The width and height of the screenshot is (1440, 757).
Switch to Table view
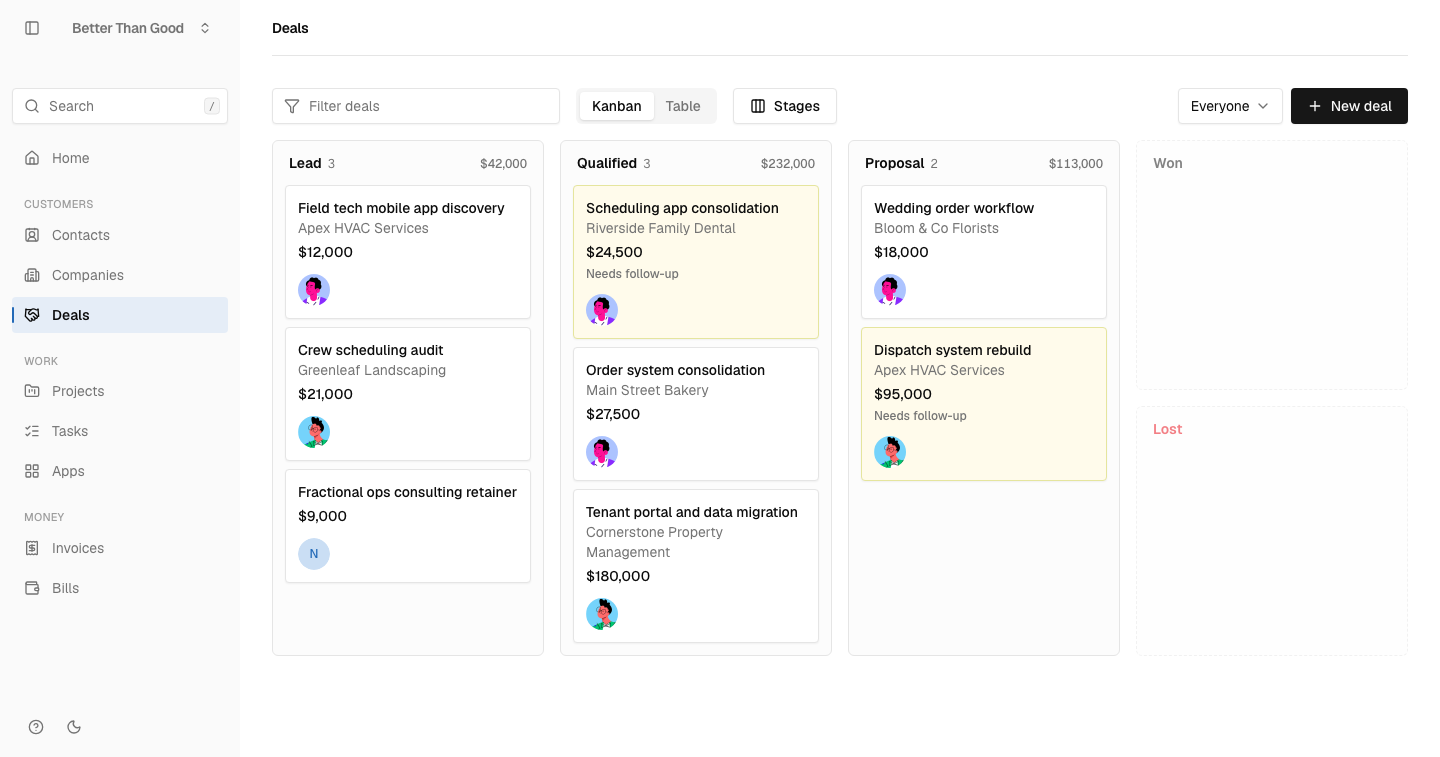[x=683, y=106]
